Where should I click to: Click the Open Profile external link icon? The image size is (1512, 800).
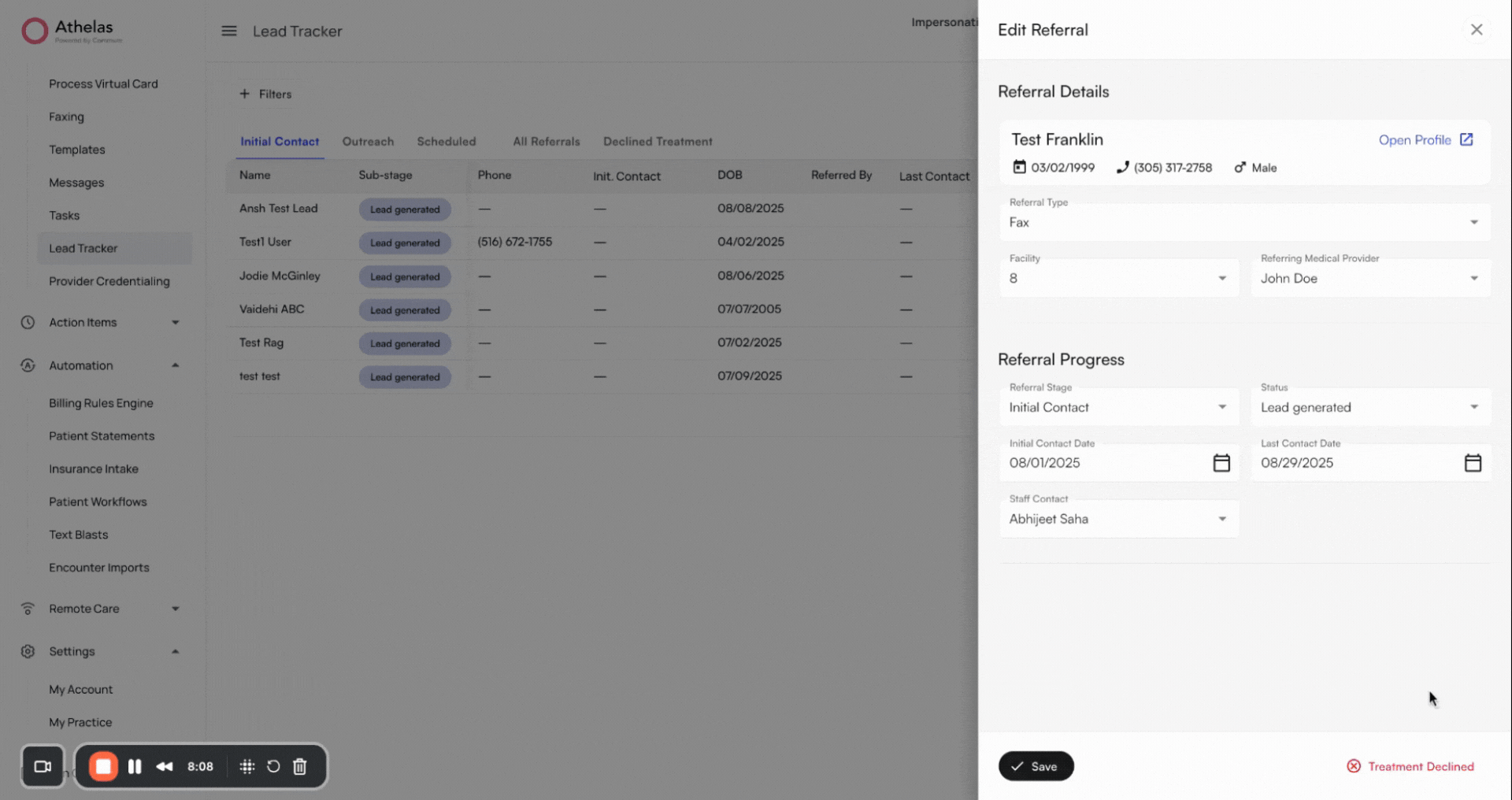coord(1466,139)
